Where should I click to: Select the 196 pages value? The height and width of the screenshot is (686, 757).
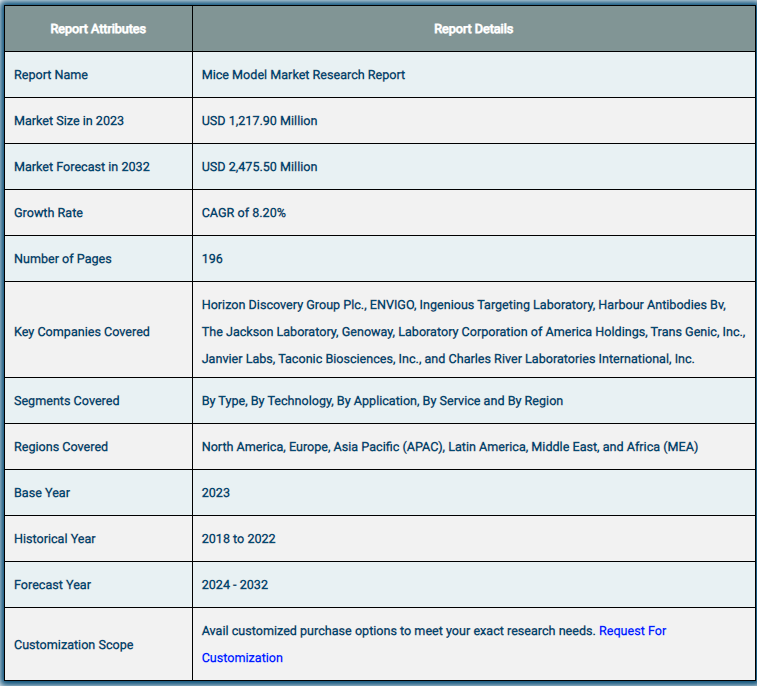[212, 259]
